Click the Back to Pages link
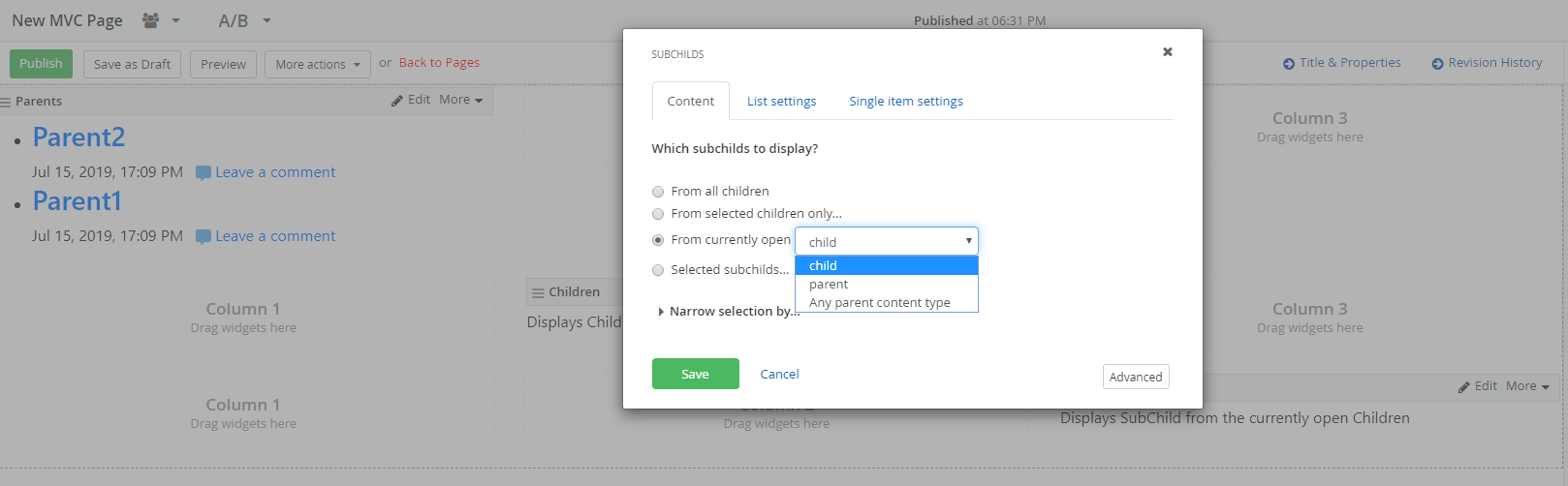The image size is (1568, 486). [439, 63]
